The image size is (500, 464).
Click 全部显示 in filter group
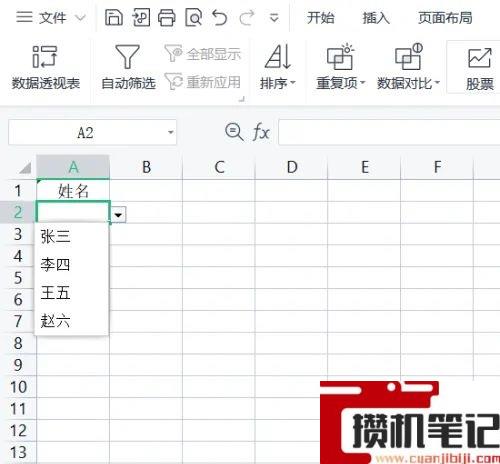click(x=203, y=54)
